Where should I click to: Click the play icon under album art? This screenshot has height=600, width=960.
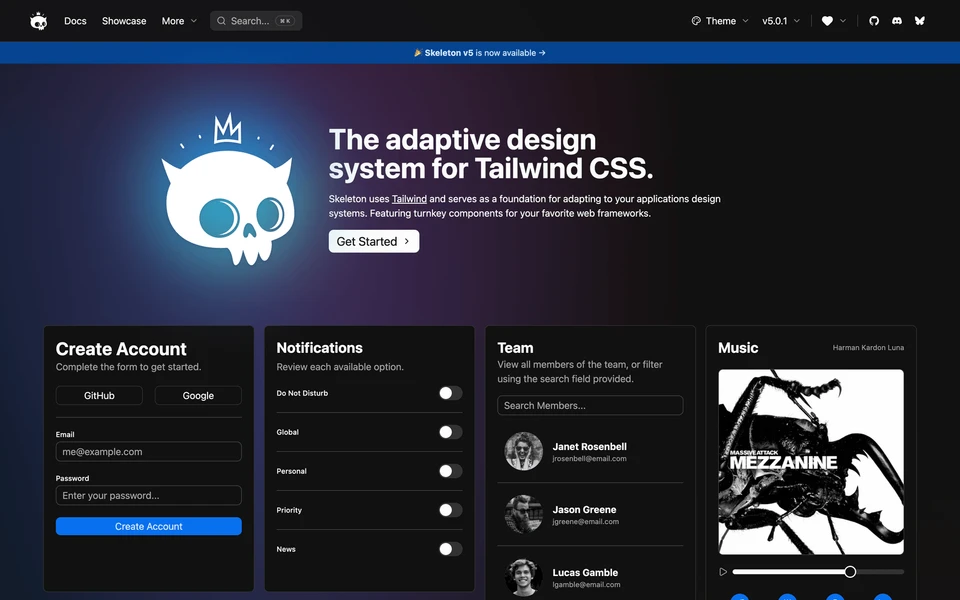[x=723, y=572]
